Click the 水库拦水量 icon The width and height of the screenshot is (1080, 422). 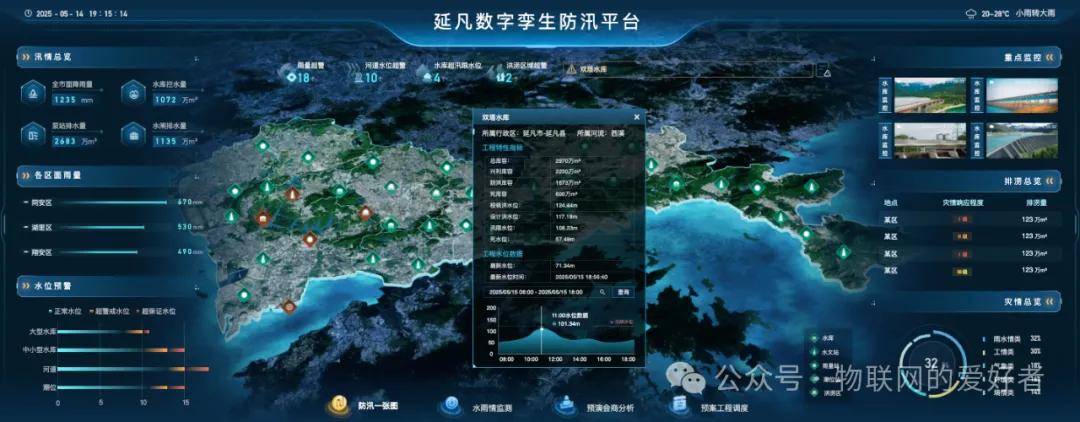(x=134, y=93)
